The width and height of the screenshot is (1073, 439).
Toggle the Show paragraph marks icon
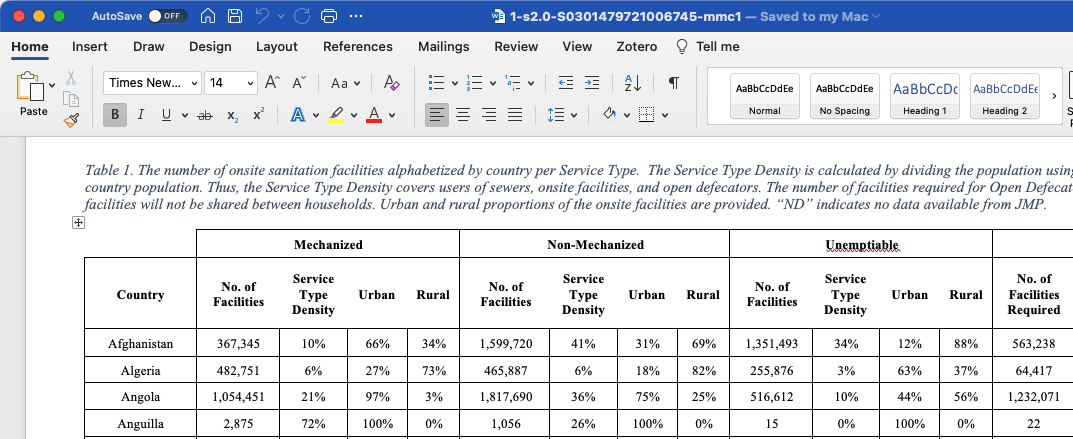click(674, 83)
